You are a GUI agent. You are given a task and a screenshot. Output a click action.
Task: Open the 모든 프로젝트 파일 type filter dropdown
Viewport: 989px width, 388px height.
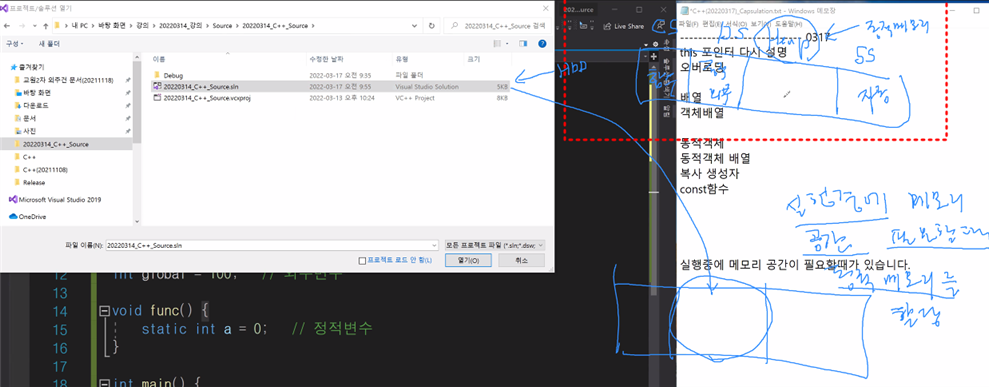pos(494,245)
